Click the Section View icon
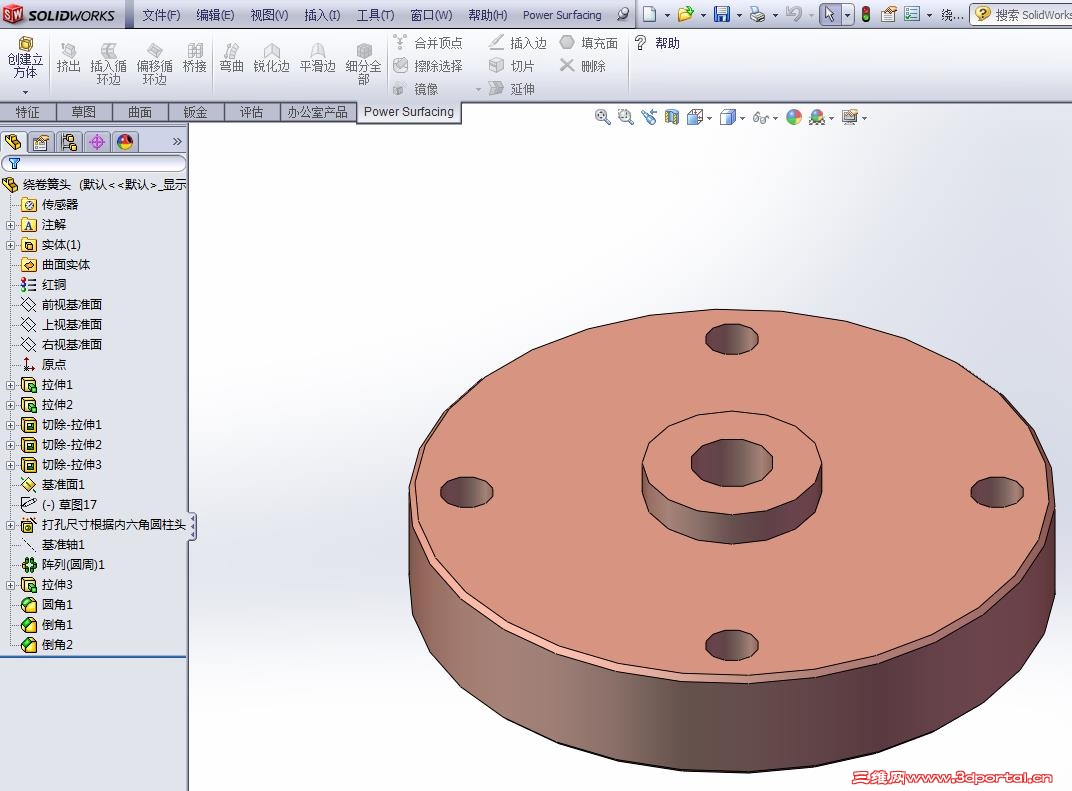 point(672,118)
